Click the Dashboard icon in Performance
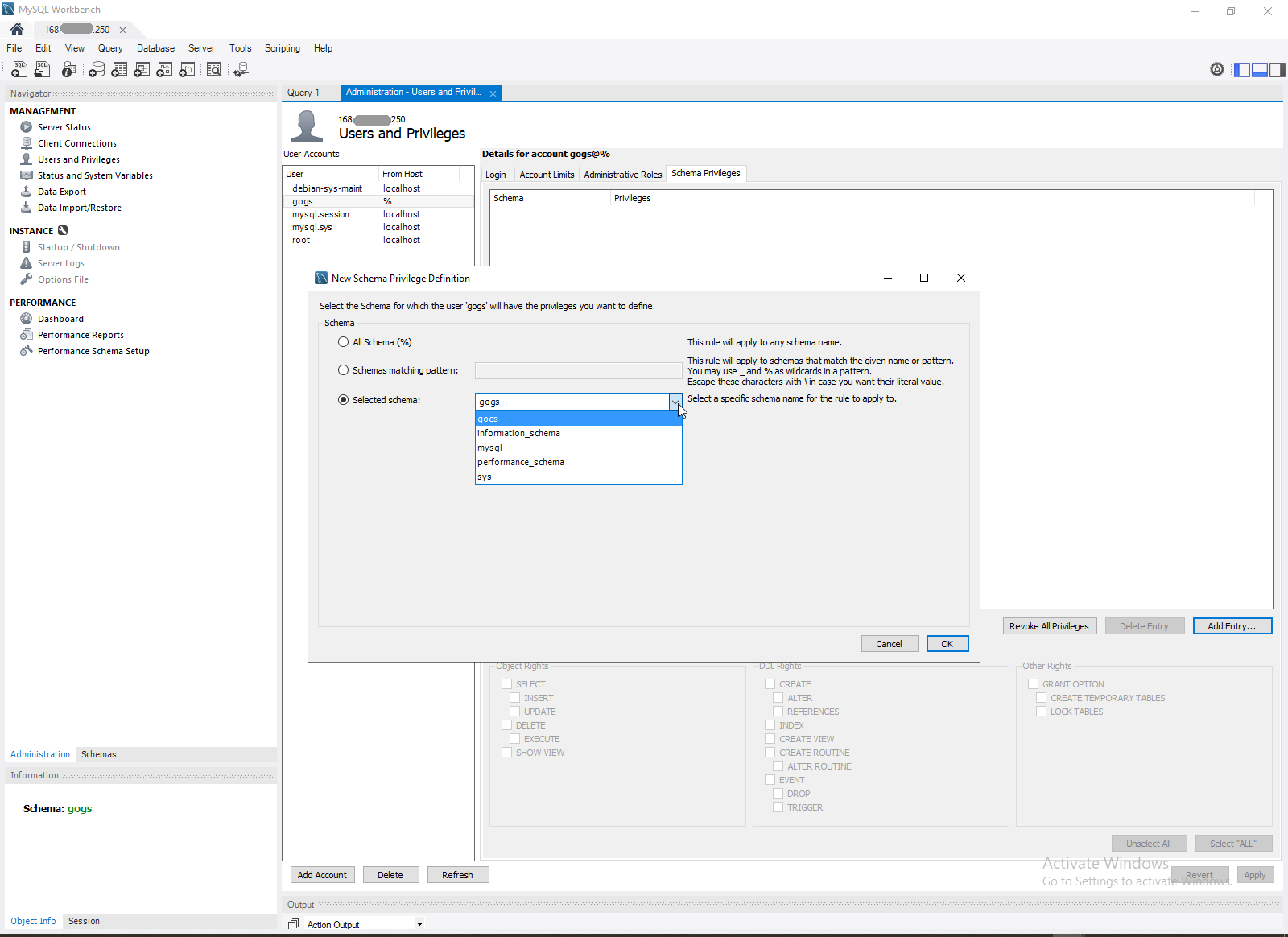Viewport: 1288px width, 937px height. (x=27, y=319)
